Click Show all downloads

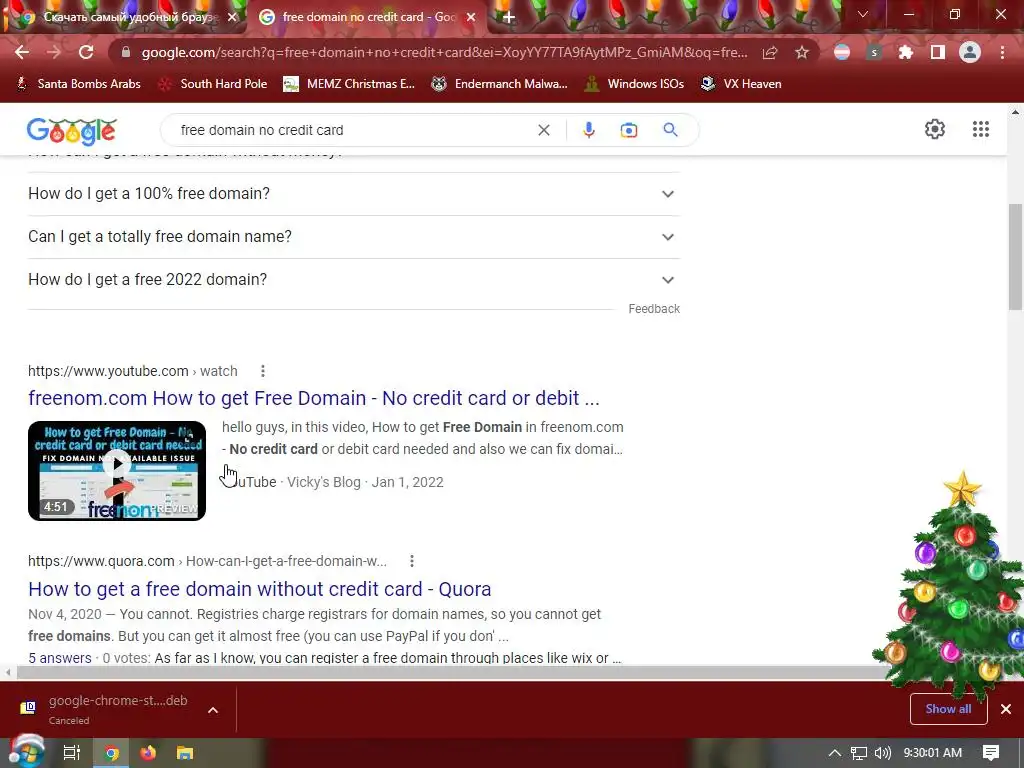pos(948,709)
